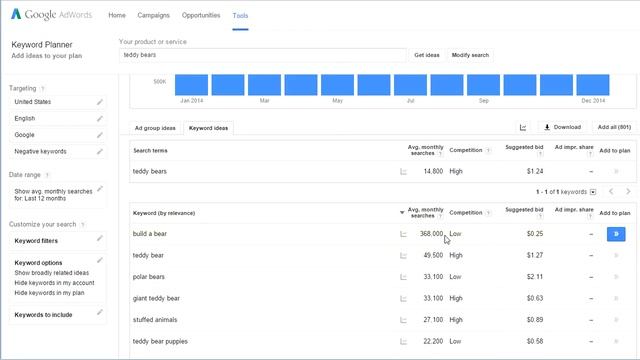This screenshot has height=360, width=640.
Task: Go to next page of search terms
Action: point(628,191)
